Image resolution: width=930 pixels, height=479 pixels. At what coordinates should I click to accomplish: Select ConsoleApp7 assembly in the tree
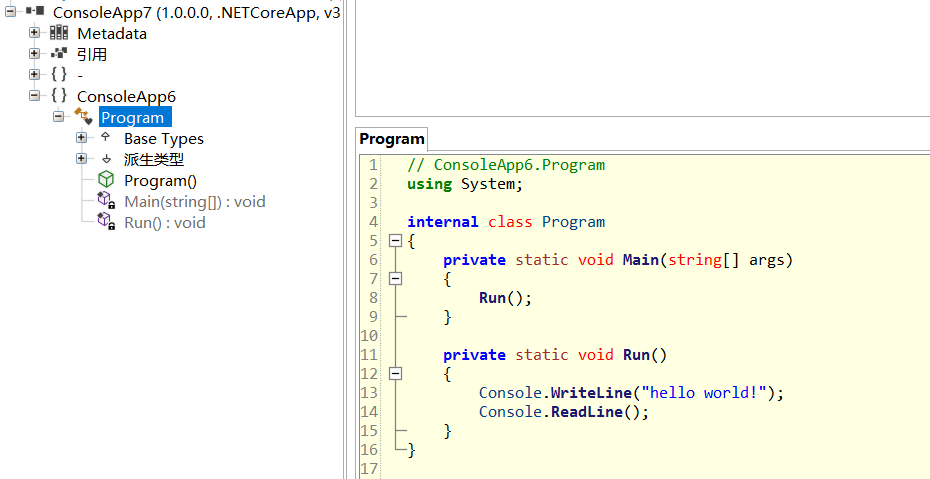click(196, 11)
